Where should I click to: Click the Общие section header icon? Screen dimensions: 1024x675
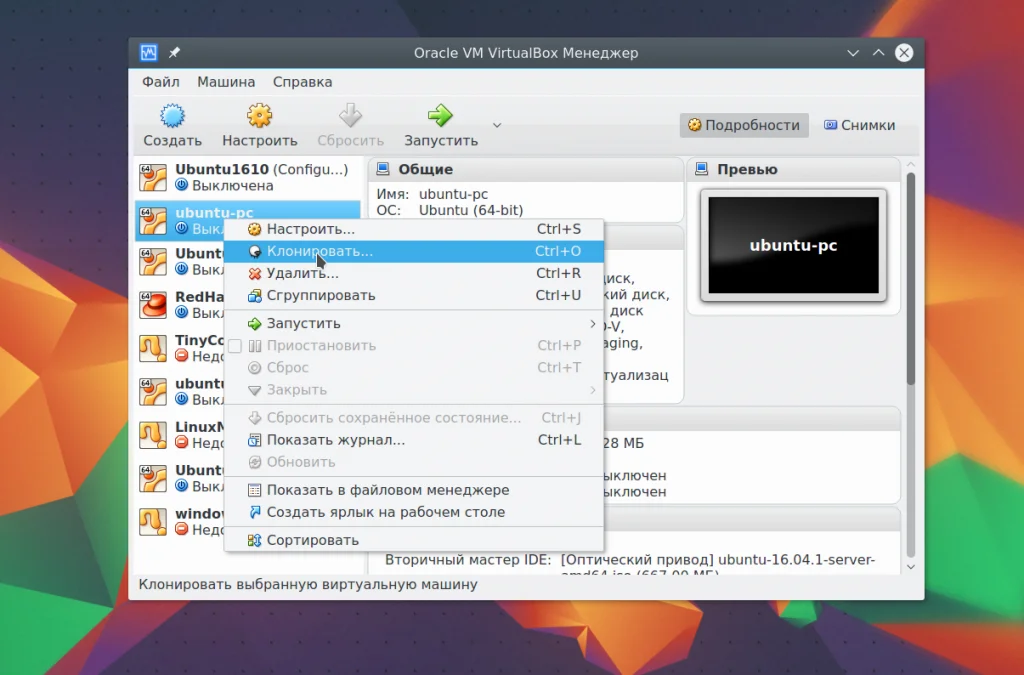click(x=384, y=170)
